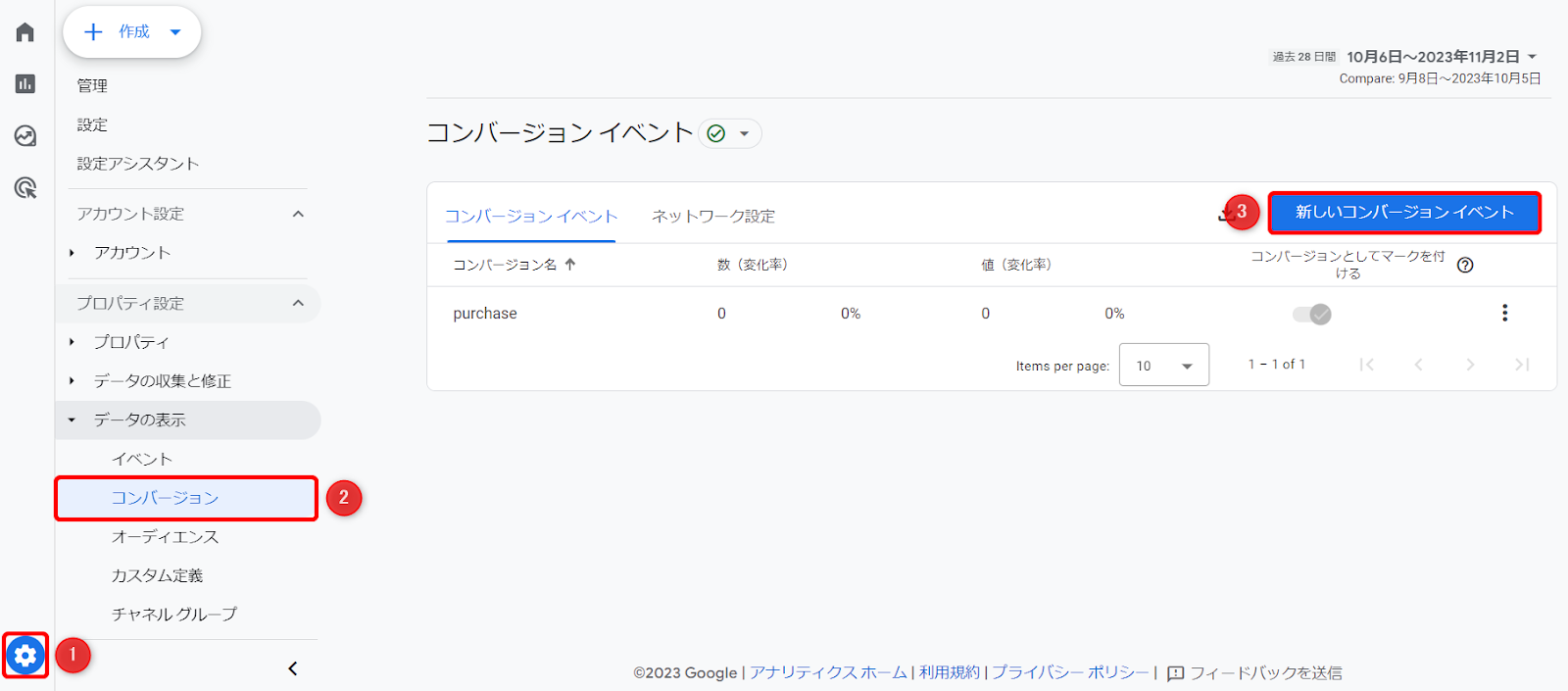Click help icon beside mark-as-conversion column
Viewport: 1568px width, 691px height.
tap(1465, 265)
